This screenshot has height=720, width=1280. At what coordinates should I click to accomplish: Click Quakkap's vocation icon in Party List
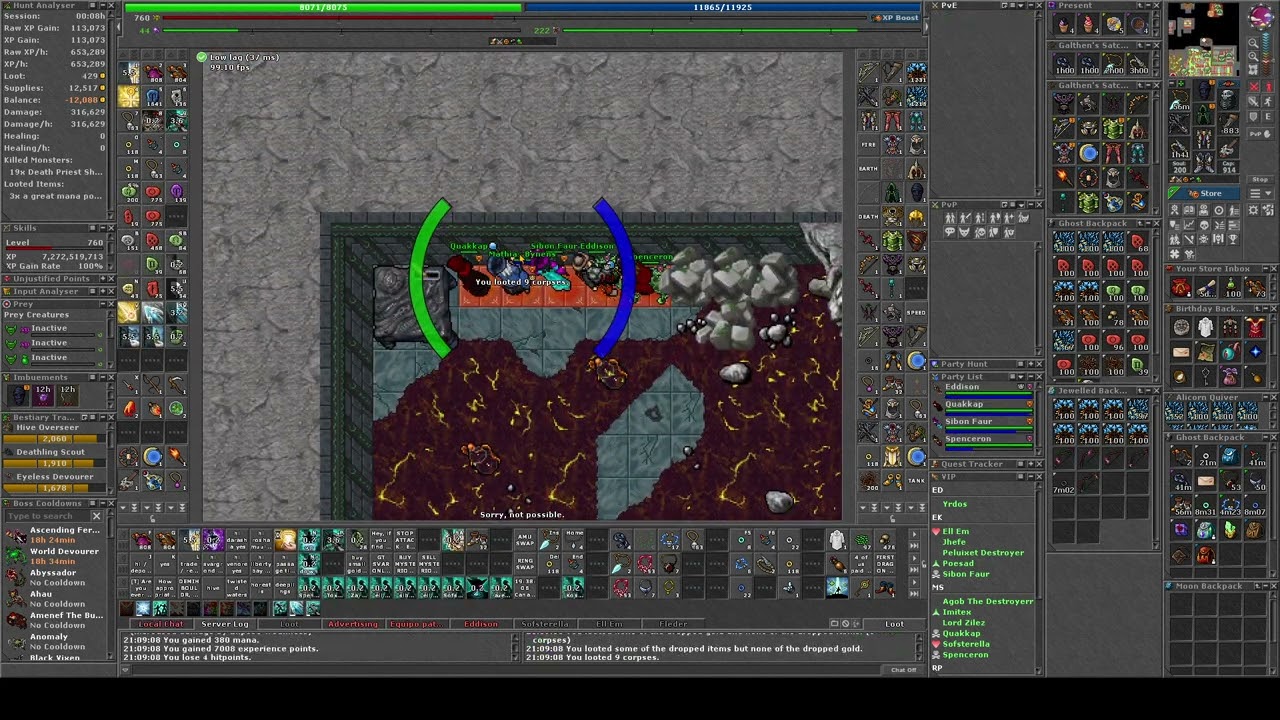[938, 404]
